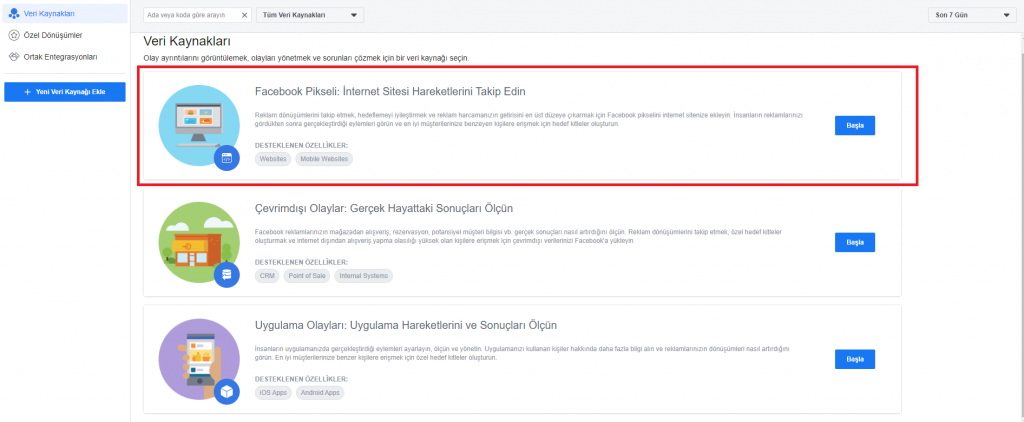
Task: Click the Uygulama Olayları card title
Action: [x=406, y=325]
